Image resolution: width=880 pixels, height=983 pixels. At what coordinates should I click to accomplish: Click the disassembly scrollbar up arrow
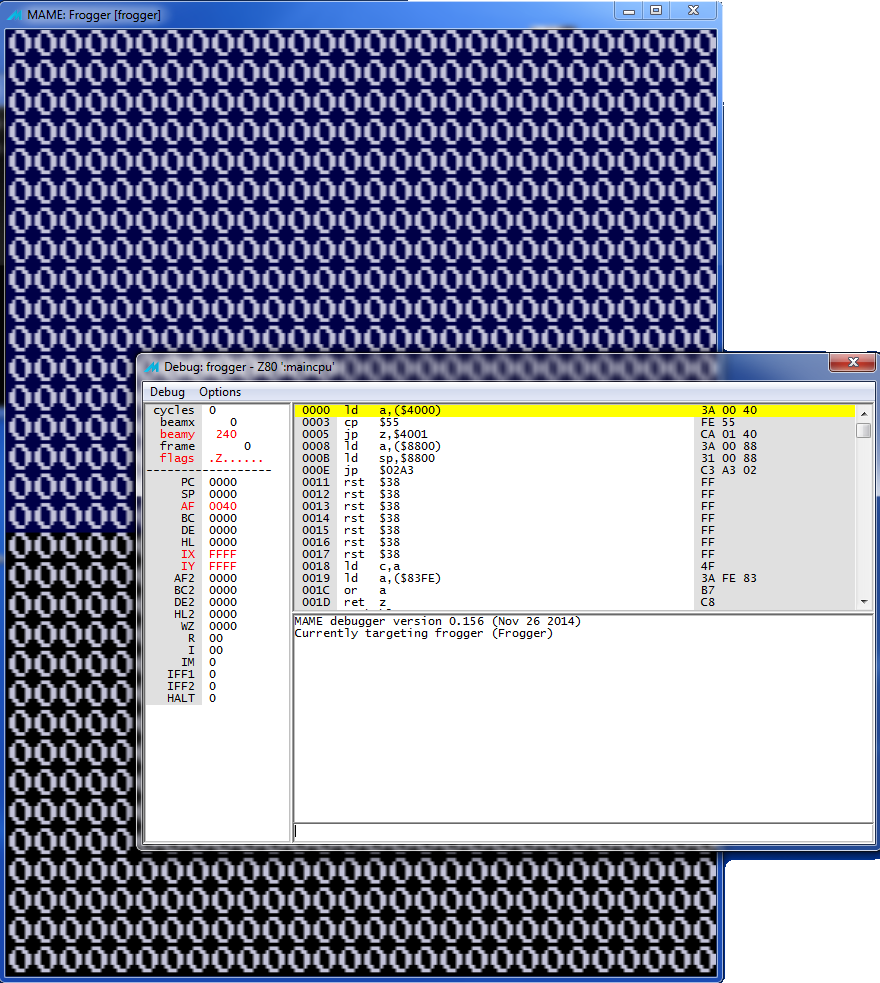tap(864, 414)
